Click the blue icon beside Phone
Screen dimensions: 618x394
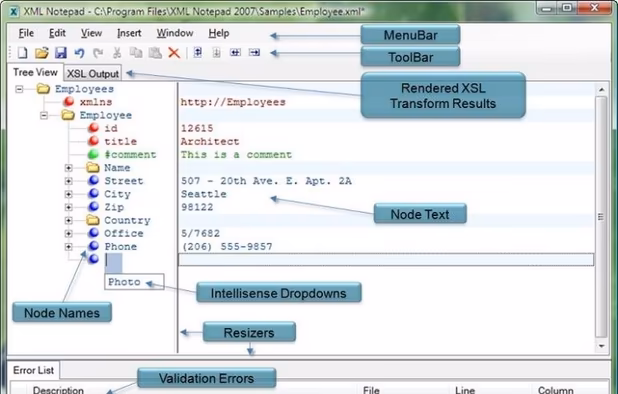click(93, 246)
